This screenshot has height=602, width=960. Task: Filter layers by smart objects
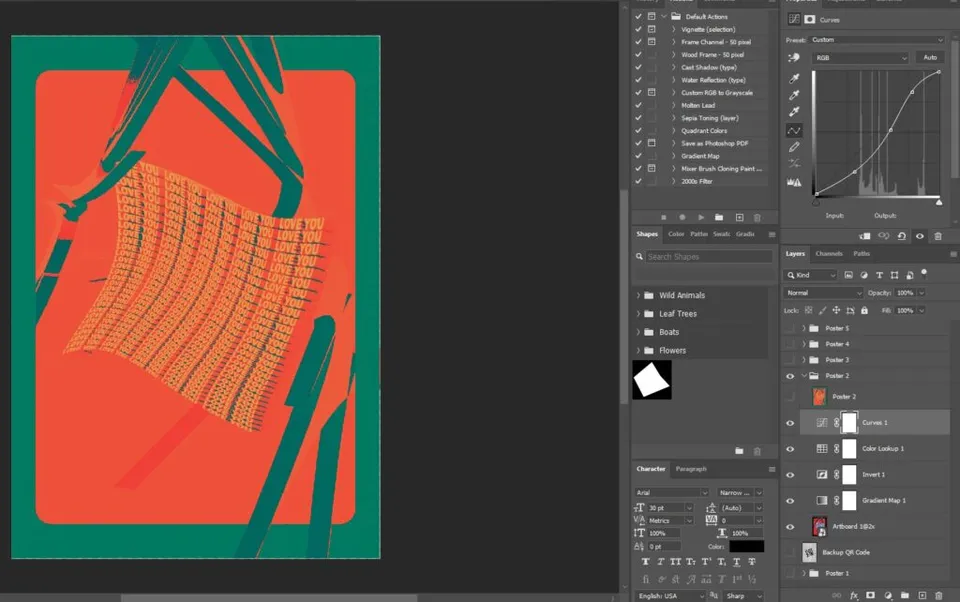(910, 276)
